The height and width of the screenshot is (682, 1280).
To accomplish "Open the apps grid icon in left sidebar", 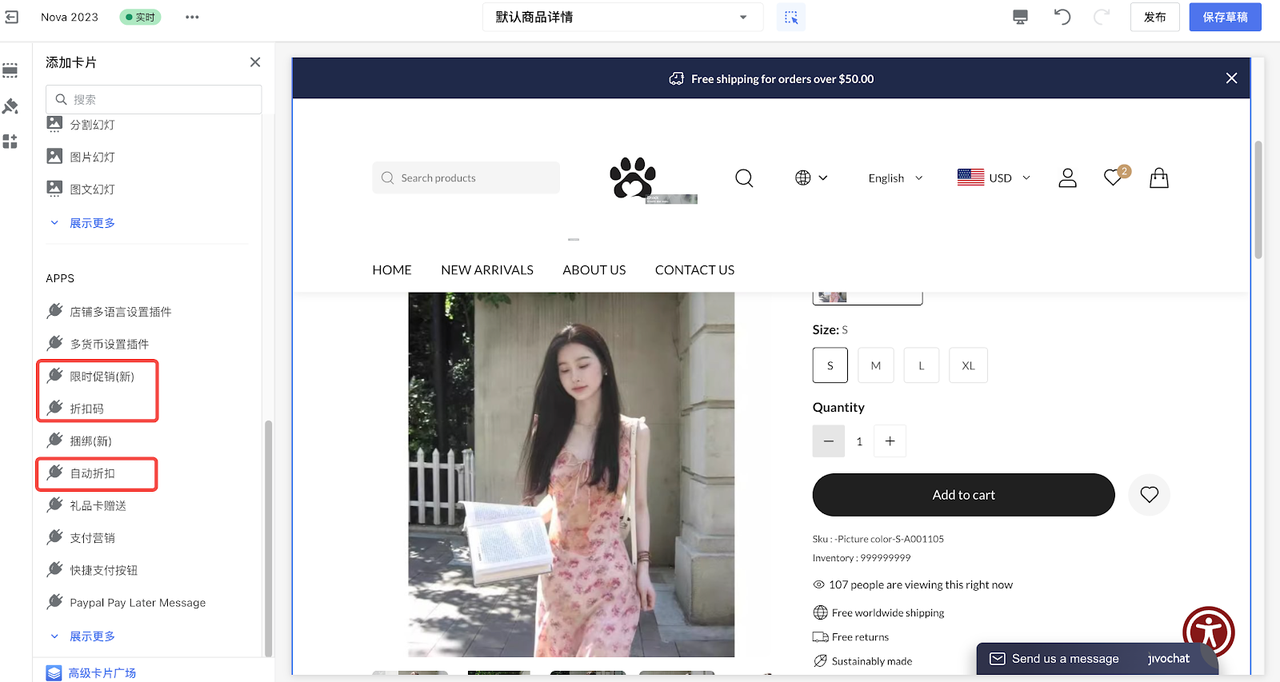I will click(x=10, y=140).
